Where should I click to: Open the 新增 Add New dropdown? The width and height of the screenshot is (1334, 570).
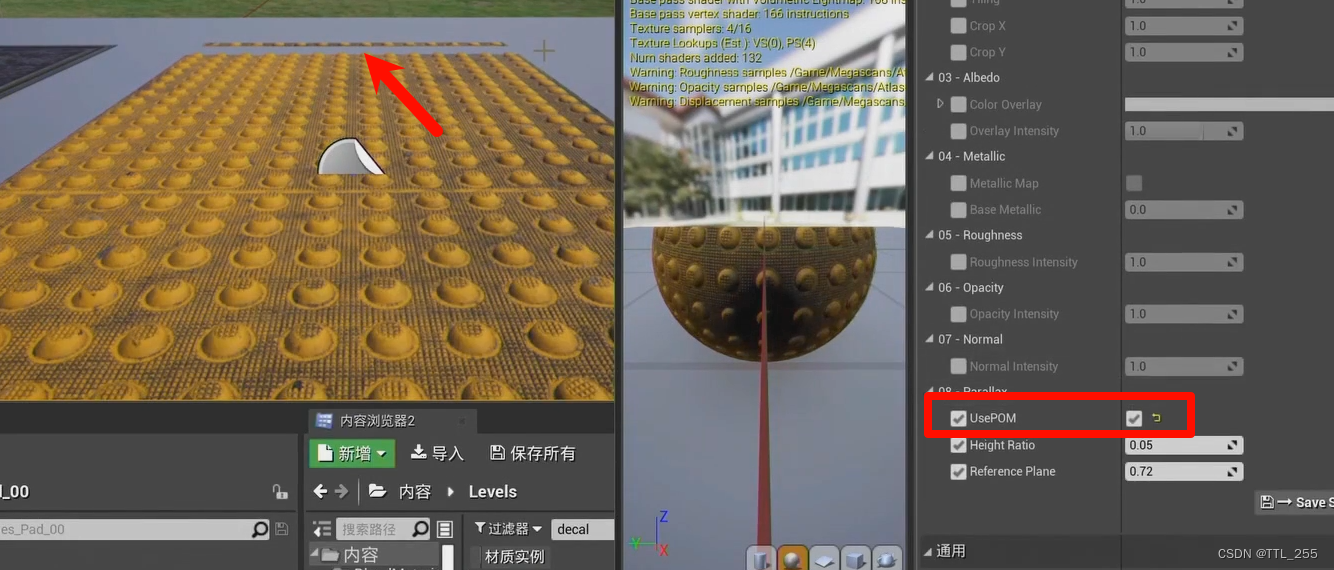[352, 453]
